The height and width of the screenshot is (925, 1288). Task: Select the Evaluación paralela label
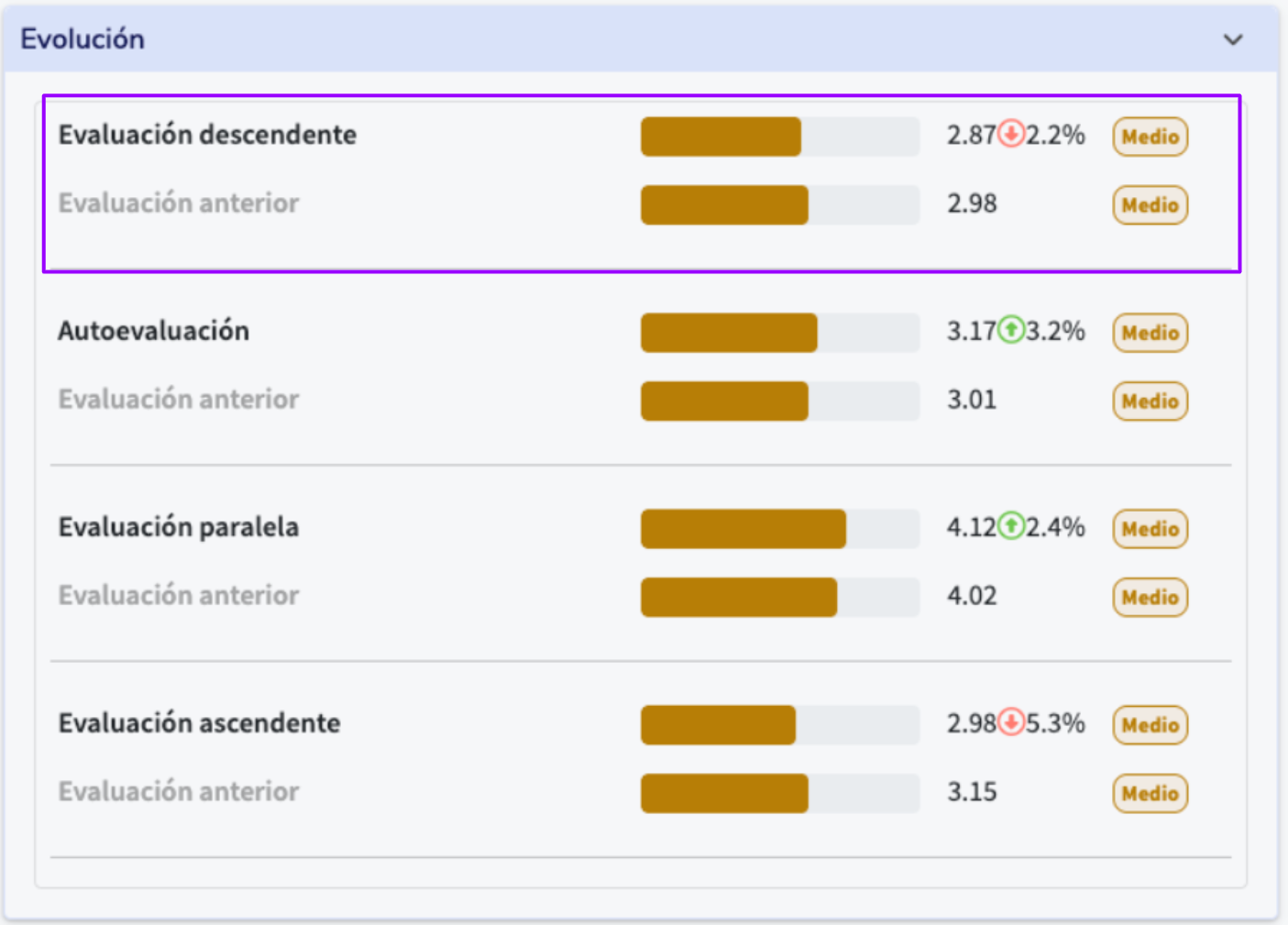tap(178, 527)
